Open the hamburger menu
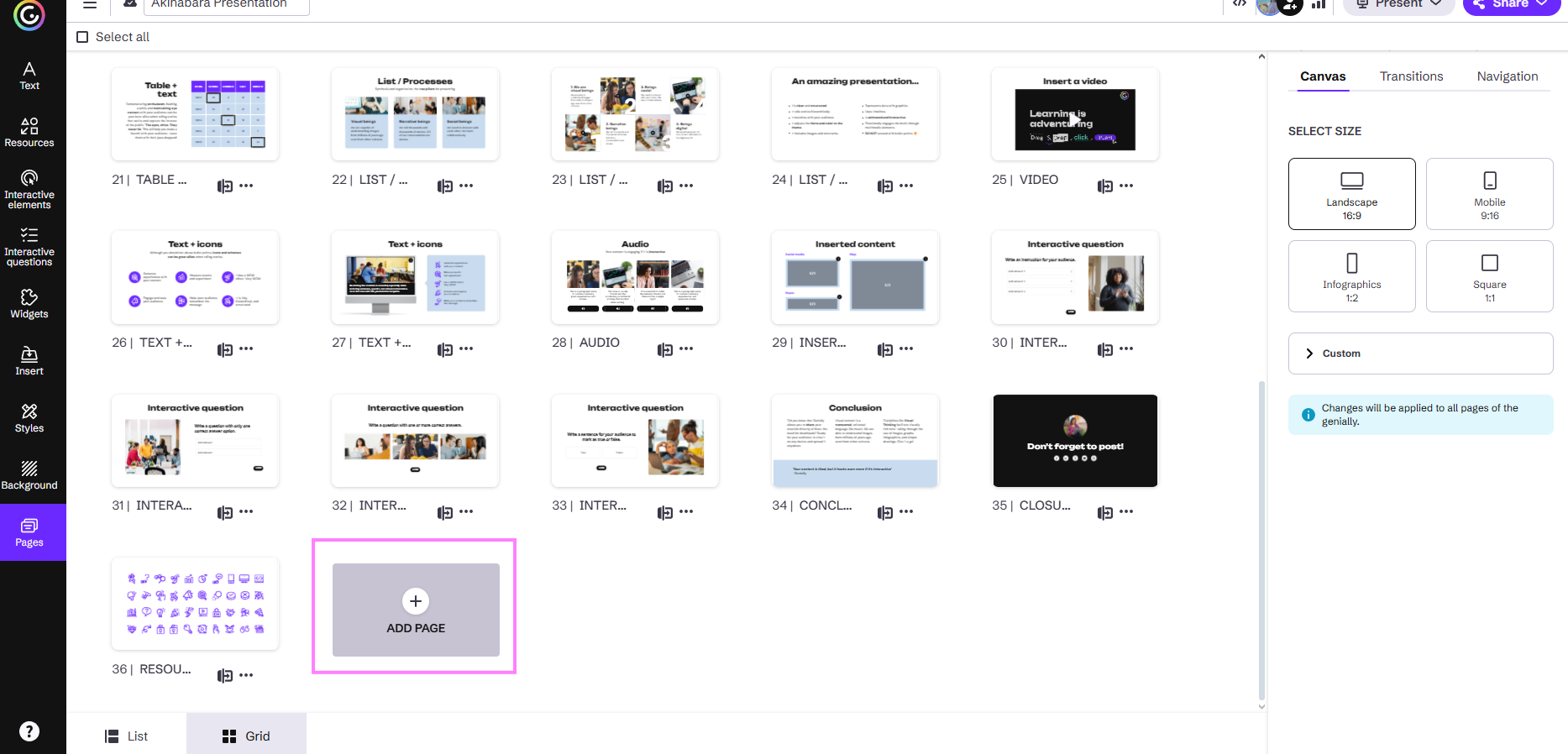The width and height of the screenshot is (1568, 754). point(90,4)
